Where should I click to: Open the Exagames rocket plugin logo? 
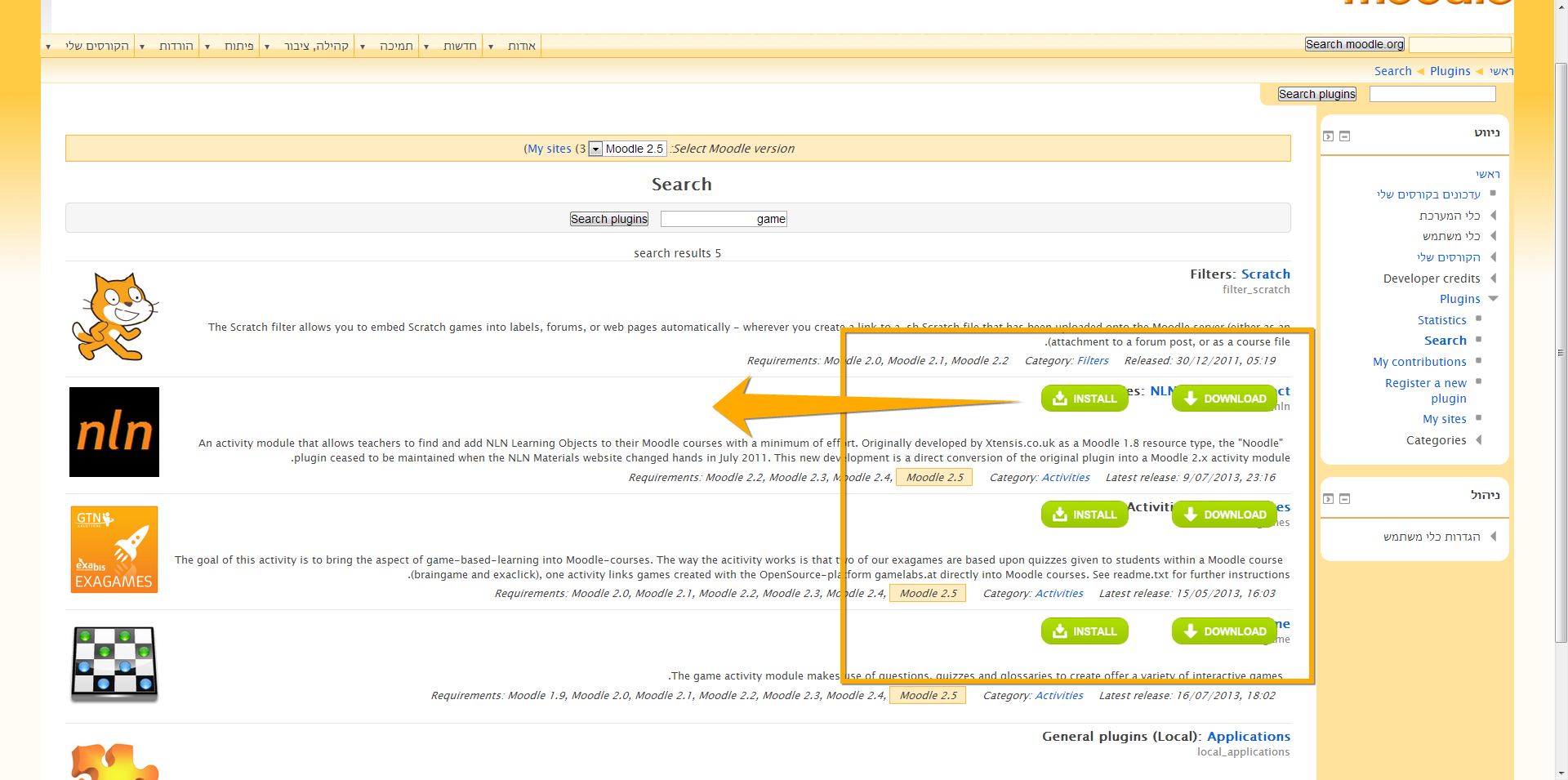[x=114, y=549]
